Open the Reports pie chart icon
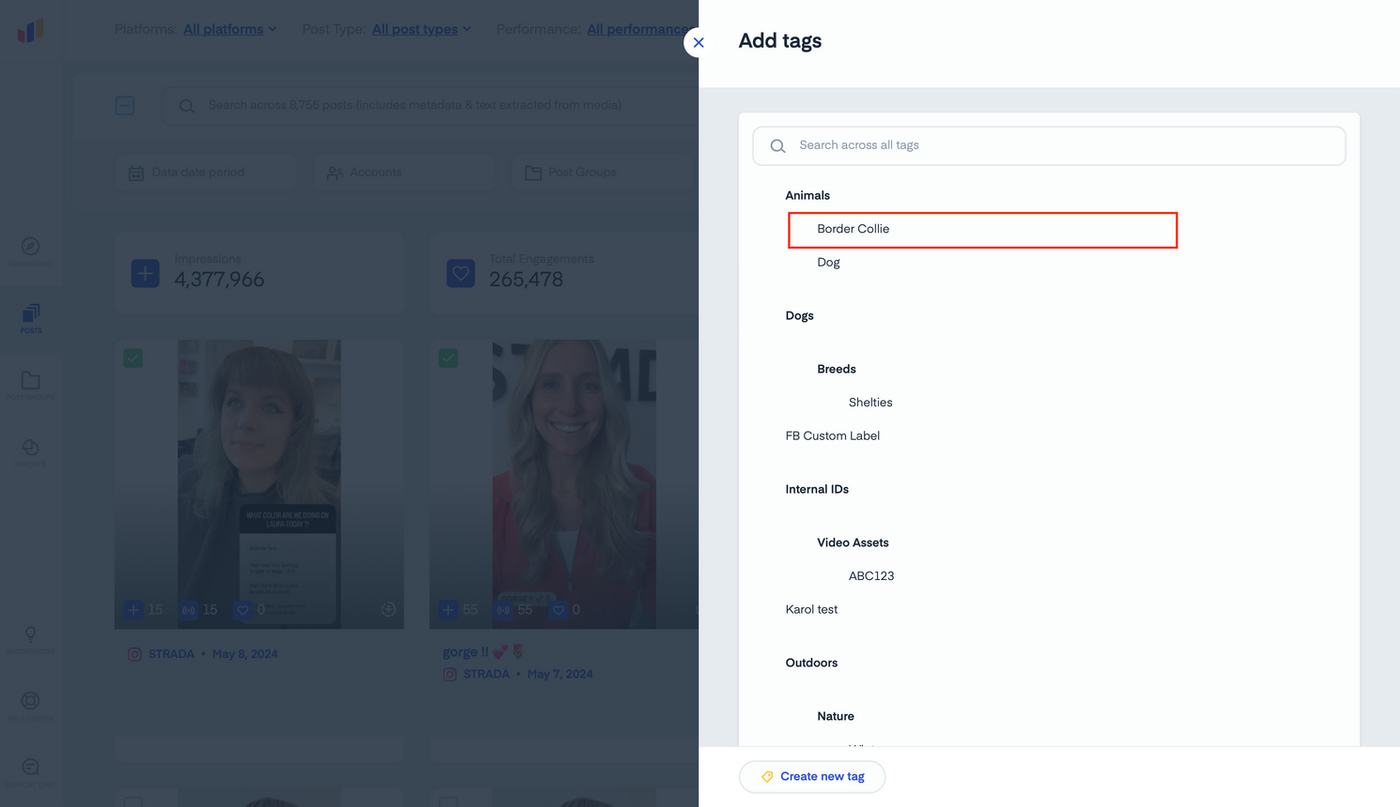Screen dimensions: 1400x807 coord(31,452)
